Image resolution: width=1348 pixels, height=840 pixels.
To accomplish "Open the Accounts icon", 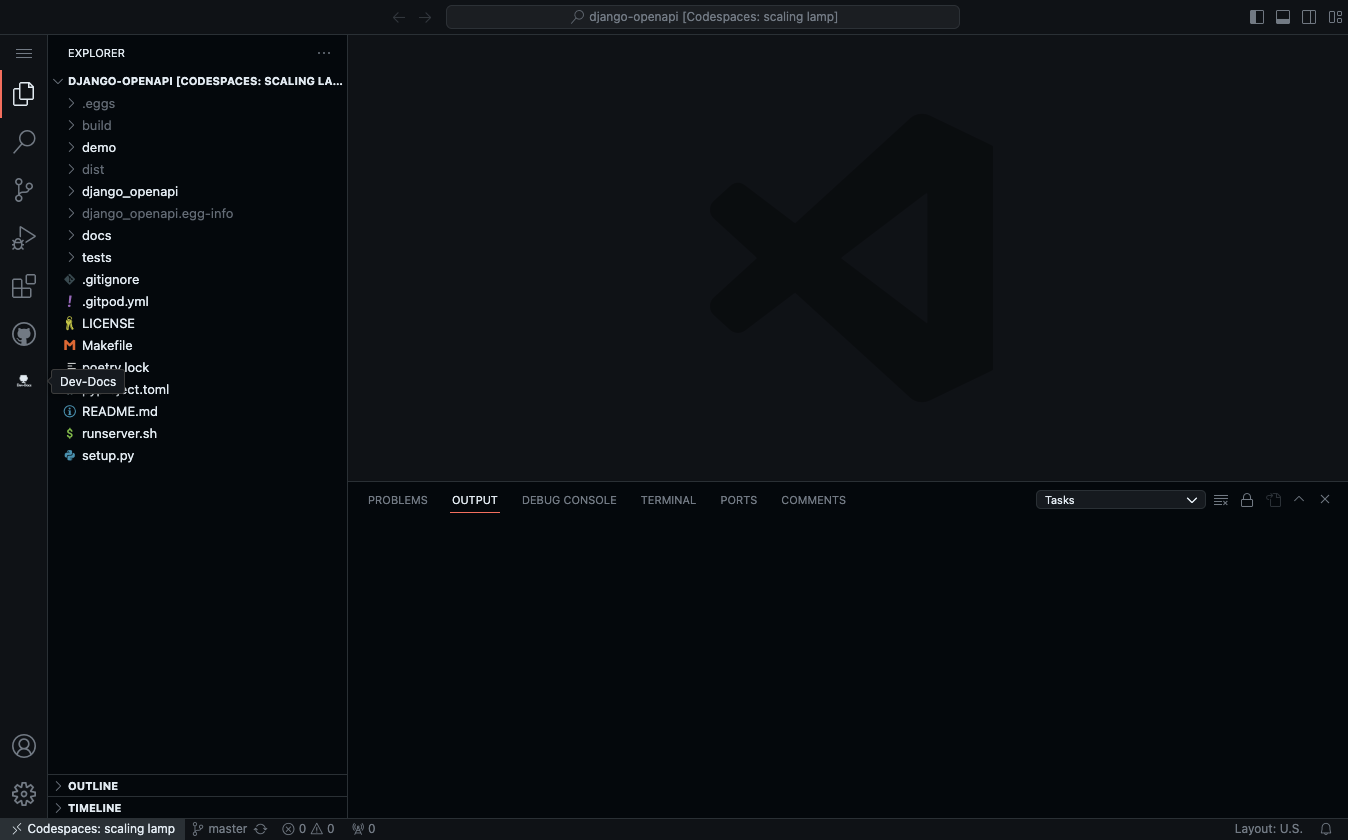I will pos(24,746).
